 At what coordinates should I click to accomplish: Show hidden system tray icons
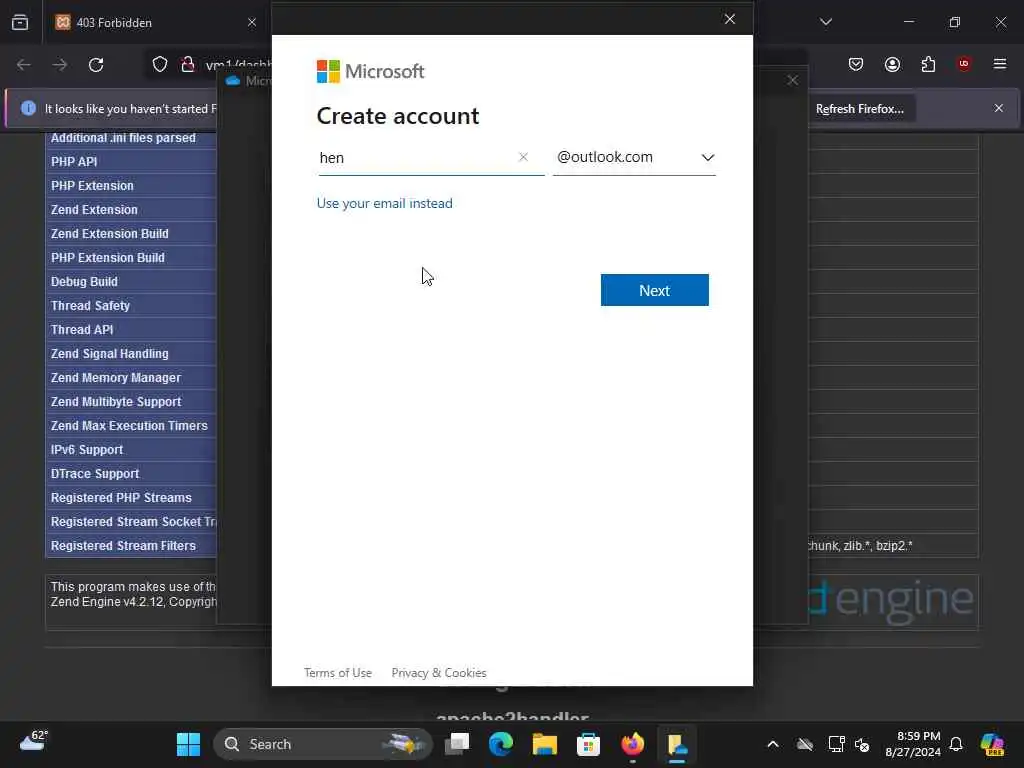pyautogui.click(x=773, y=744)
